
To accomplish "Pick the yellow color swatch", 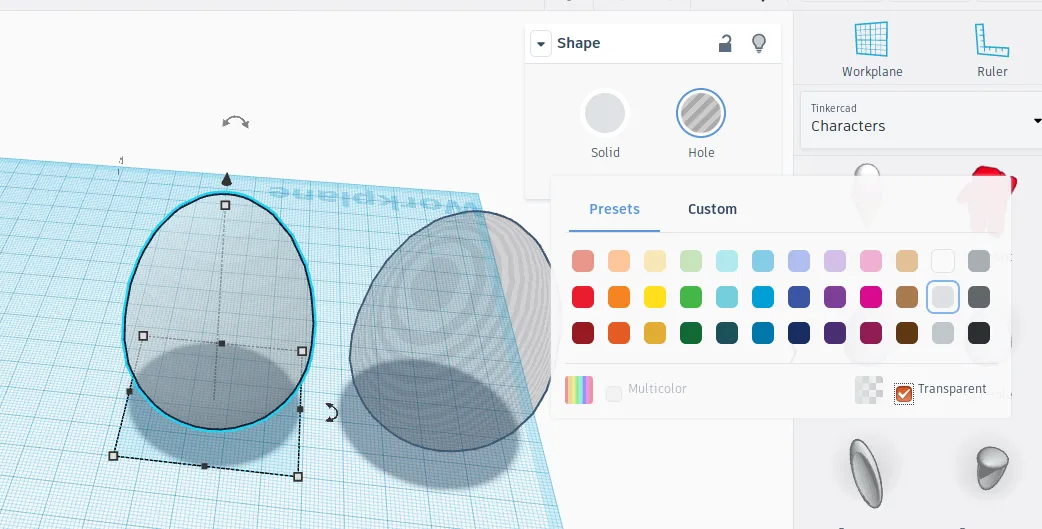I will [655, 297].
